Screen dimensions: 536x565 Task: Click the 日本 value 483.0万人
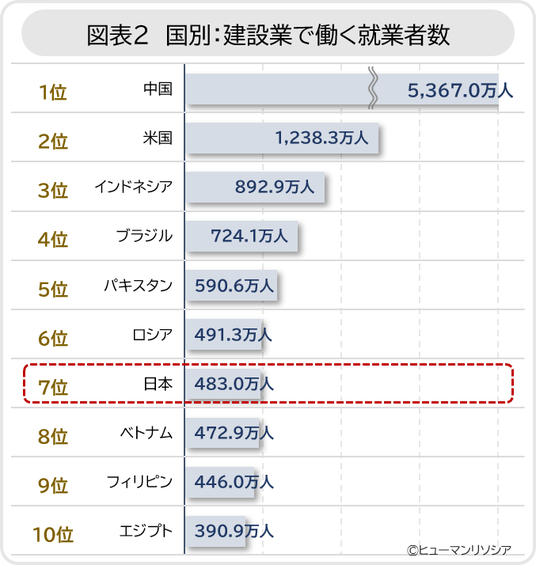pos(234,383)
